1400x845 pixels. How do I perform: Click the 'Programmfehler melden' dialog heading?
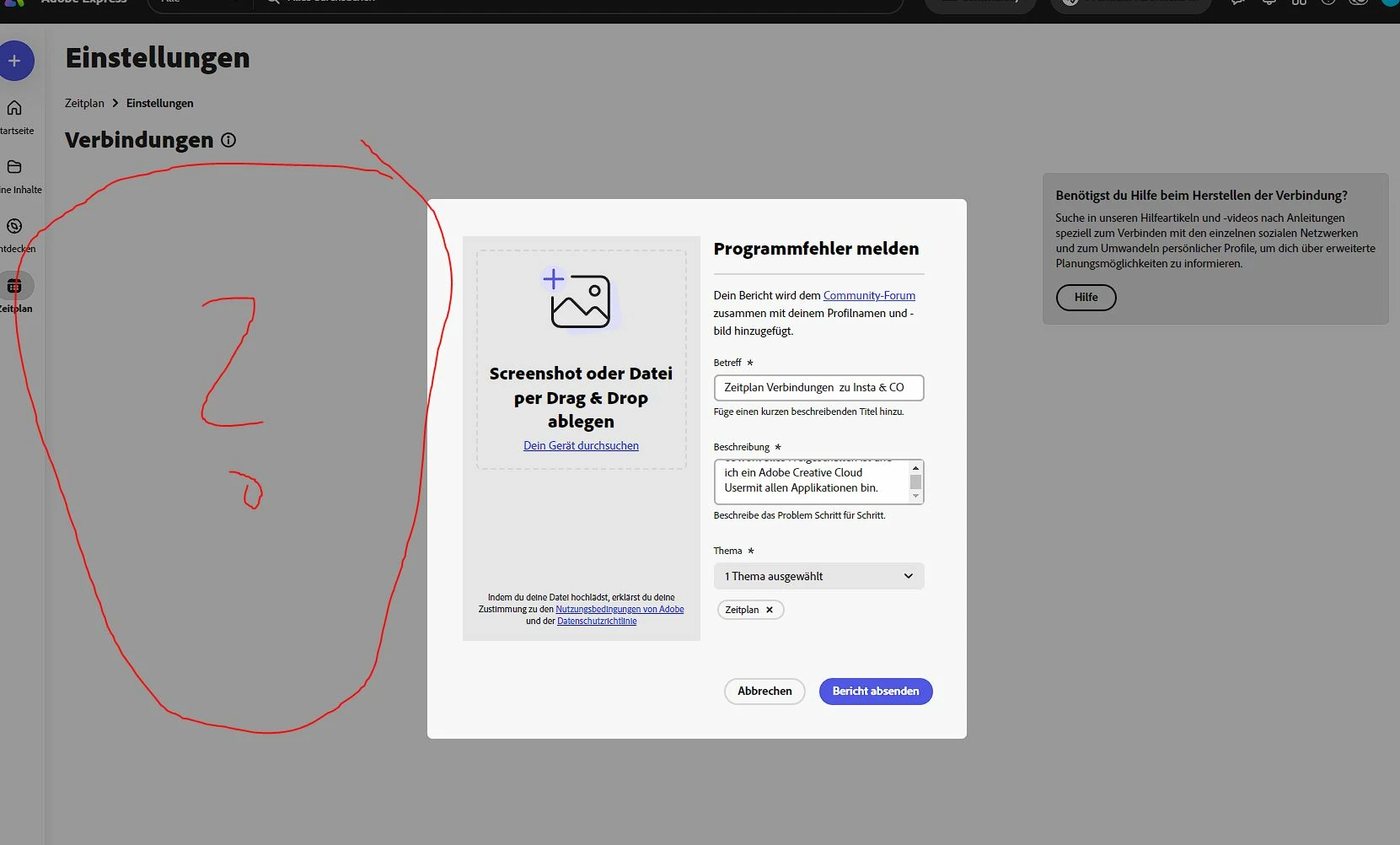(816, 249)
